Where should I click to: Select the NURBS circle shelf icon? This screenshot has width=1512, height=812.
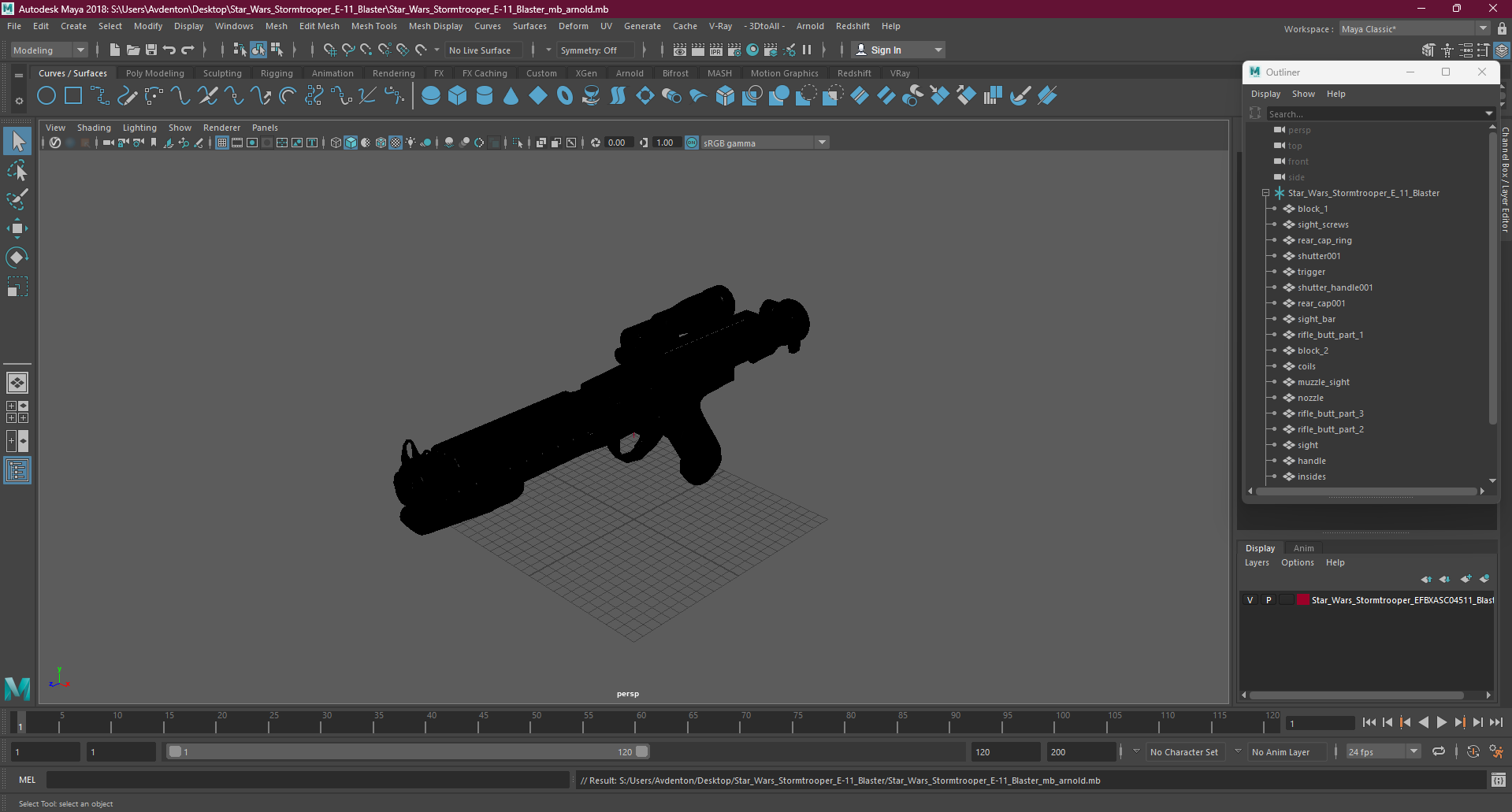click(x=46, y=96)
